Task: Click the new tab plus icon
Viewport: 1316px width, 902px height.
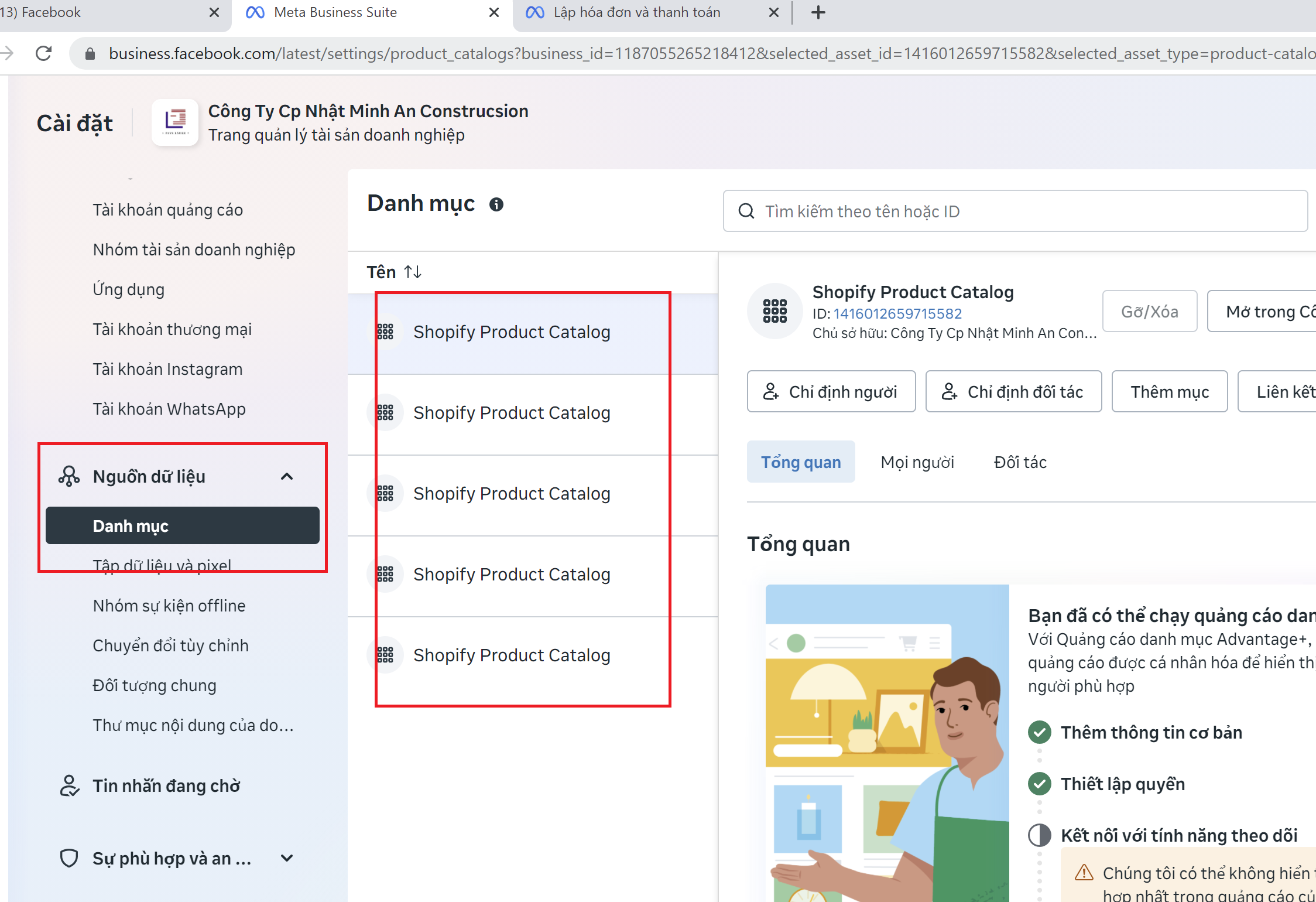Action: tap(818, 12)
